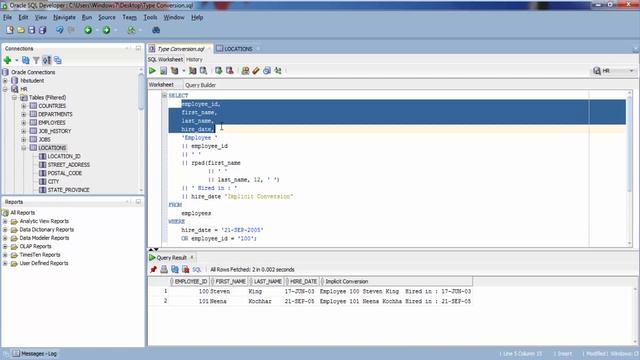The image size is (640, 360).
Task: Switch to the LOCATIONS tab
Action: (x=238, y=49)
